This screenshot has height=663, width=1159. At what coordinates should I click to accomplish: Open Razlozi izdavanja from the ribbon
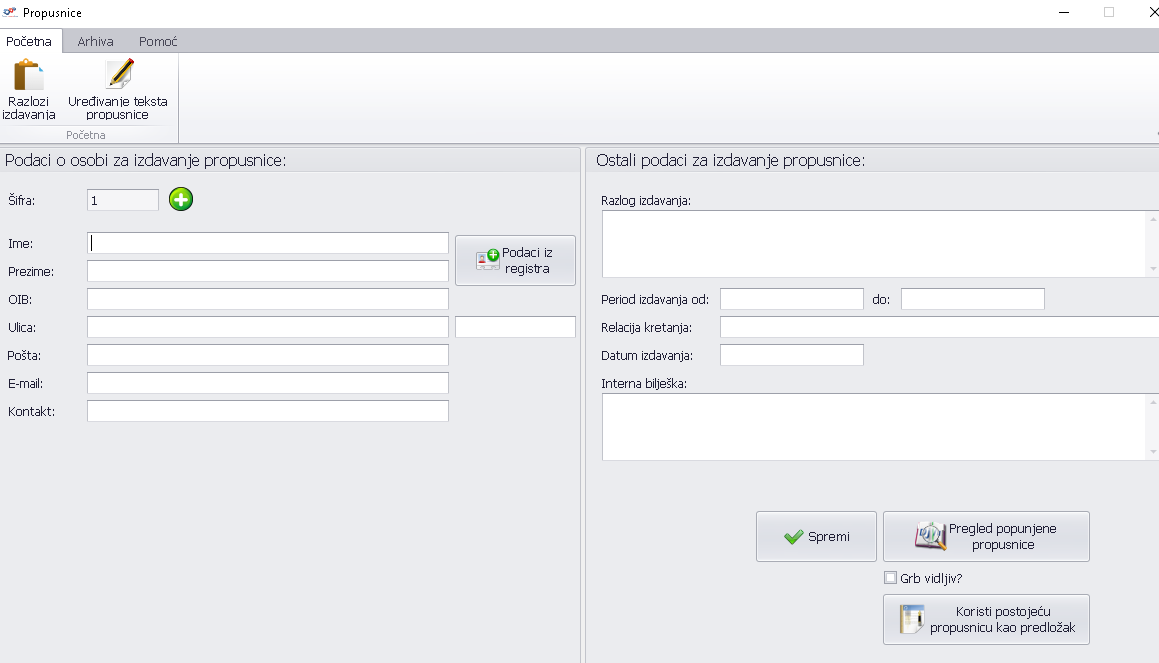(x=28, y=90)
